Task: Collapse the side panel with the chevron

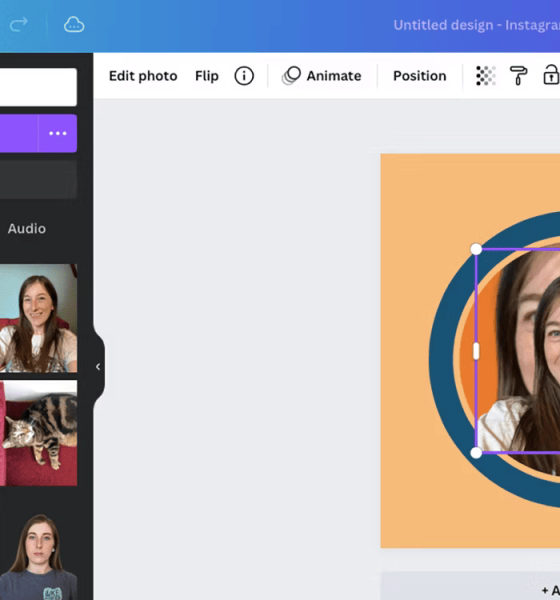Action: 98,367
